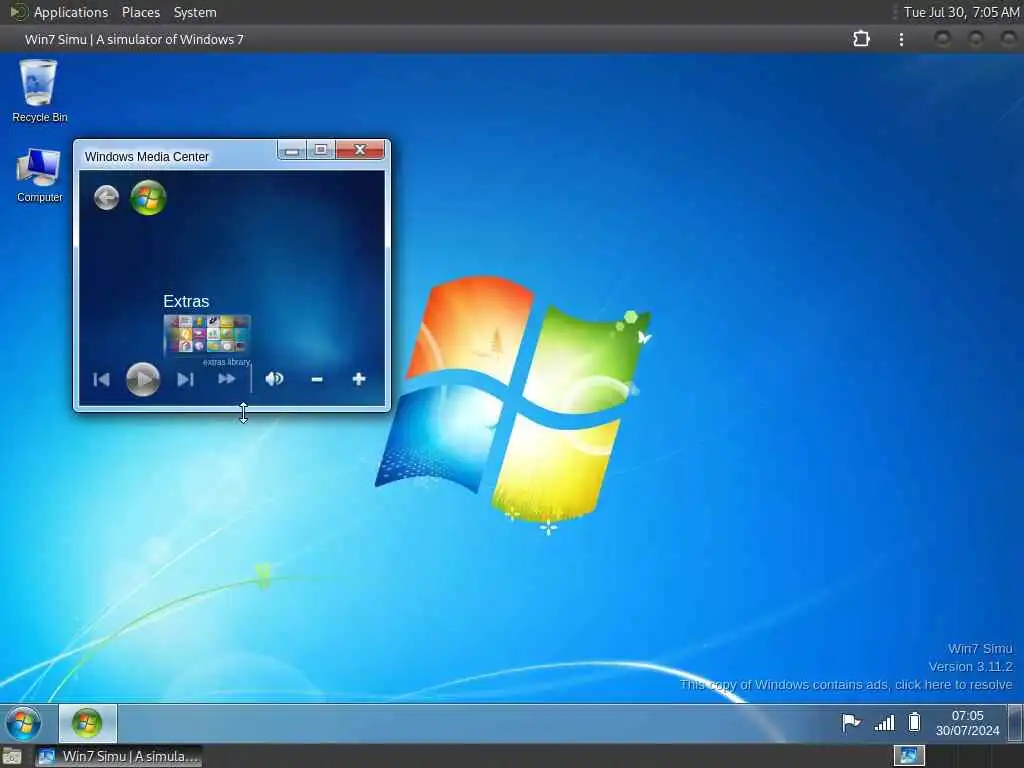Click the top panel date and time
The height and width of the screenshot is (768, 1024).
961,12
